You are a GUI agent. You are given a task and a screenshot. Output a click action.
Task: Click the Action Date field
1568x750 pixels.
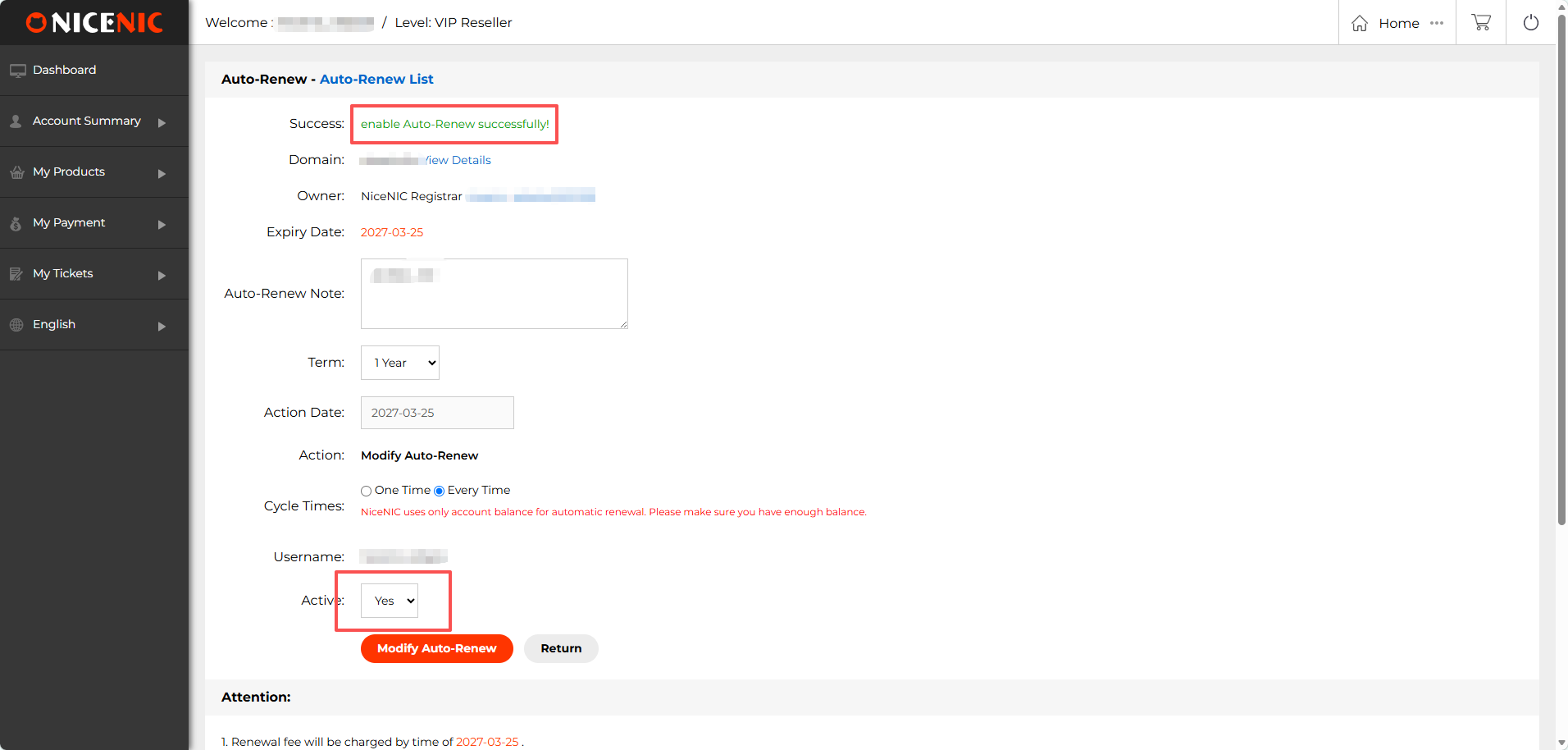pyautogui.click(x=437, y=413)
